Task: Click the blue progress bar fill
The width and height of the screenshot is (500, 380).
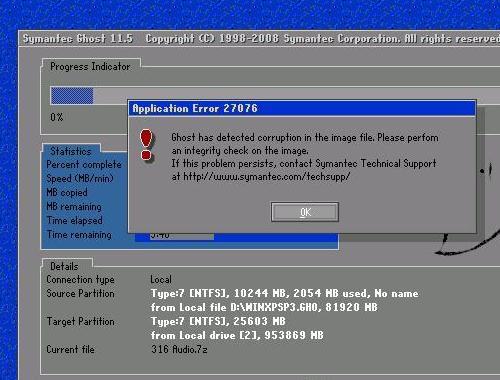Action: pyautogui.click(x=72, y=96)
